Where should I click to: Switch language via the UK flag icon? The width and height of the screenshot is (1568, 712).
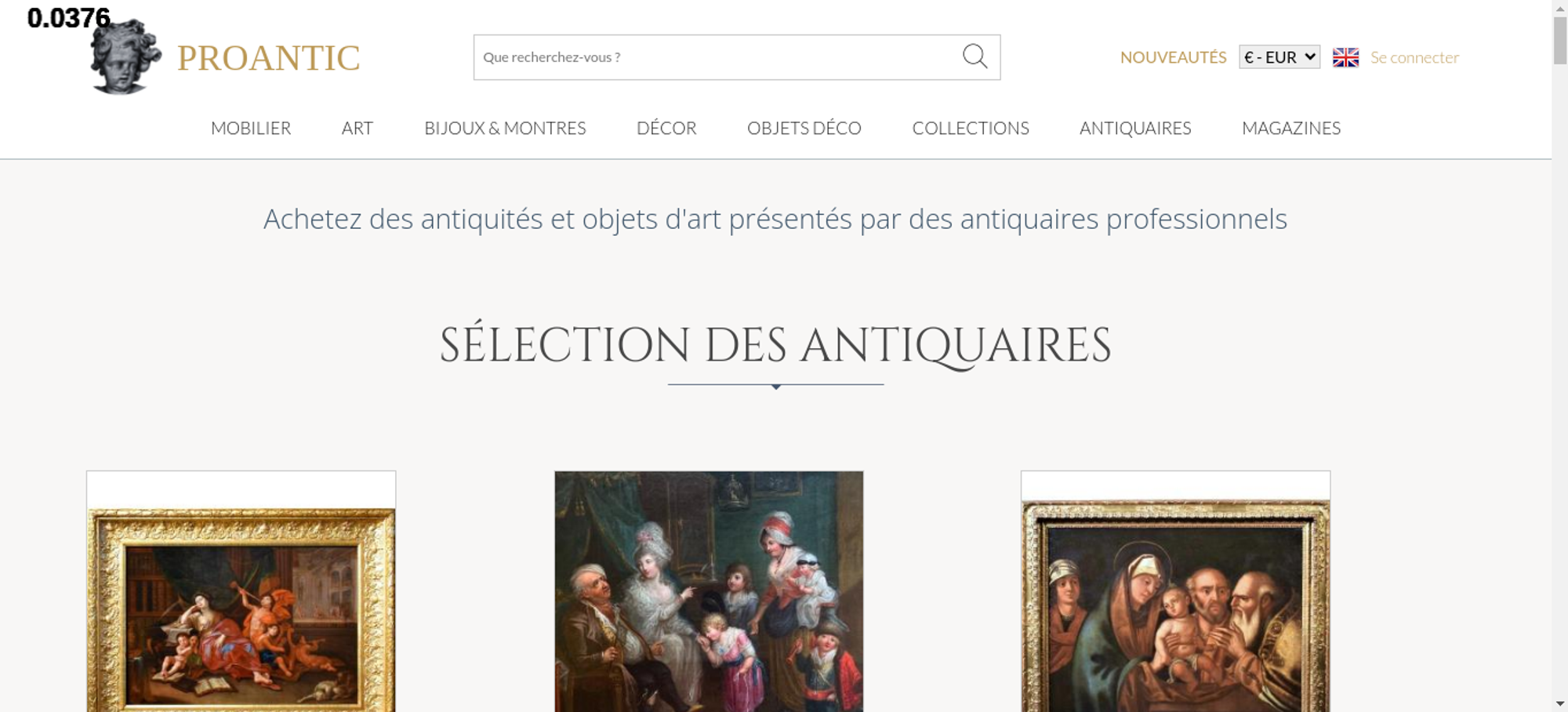click(1345, 57)
